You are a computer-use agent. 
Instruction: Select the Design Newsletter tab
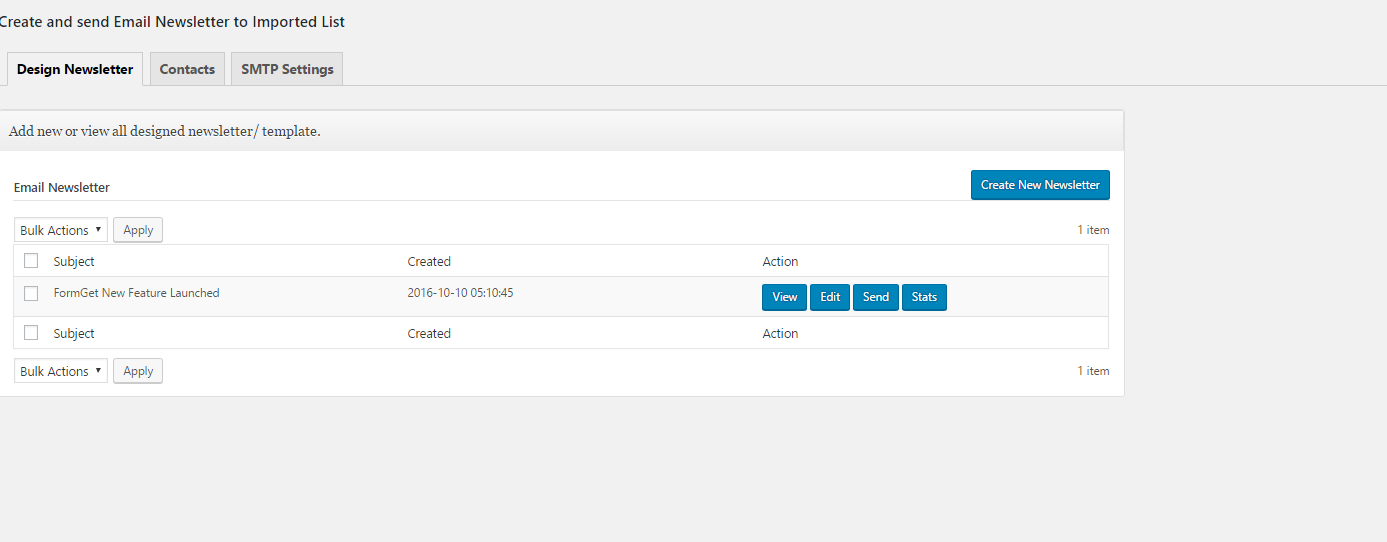coord(75,69)
